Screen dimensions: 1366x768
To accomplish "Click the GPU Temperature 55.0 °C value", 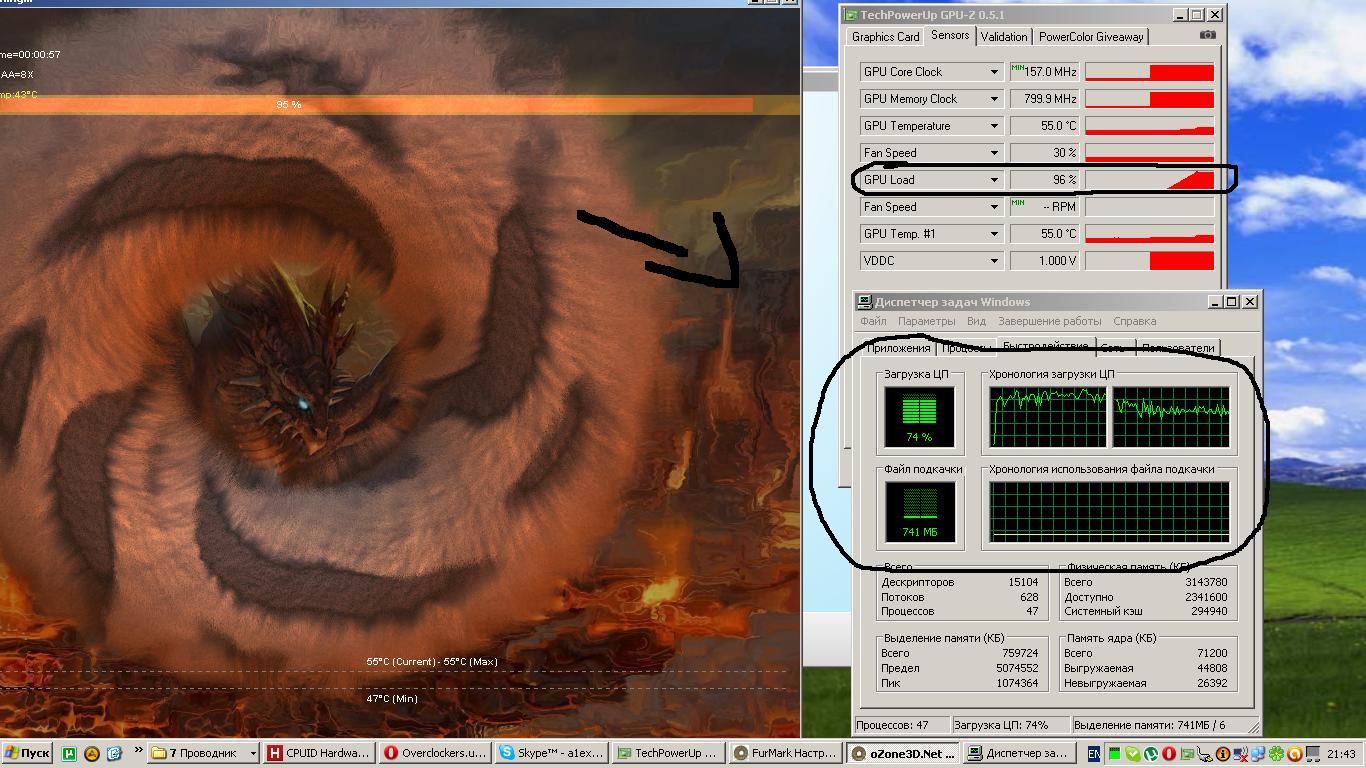I will 1044,126.
